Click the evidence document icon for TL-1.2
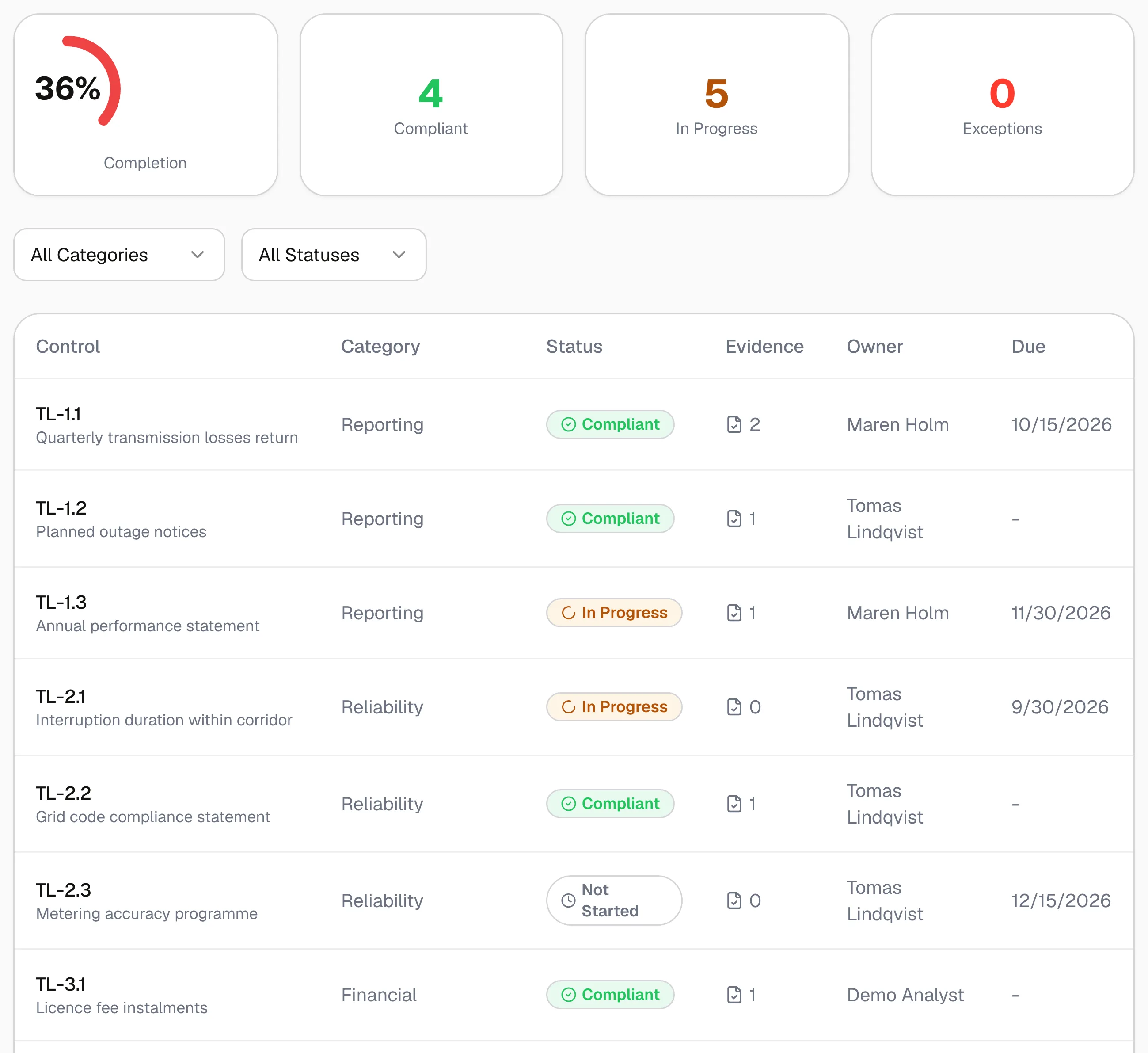 734,519
